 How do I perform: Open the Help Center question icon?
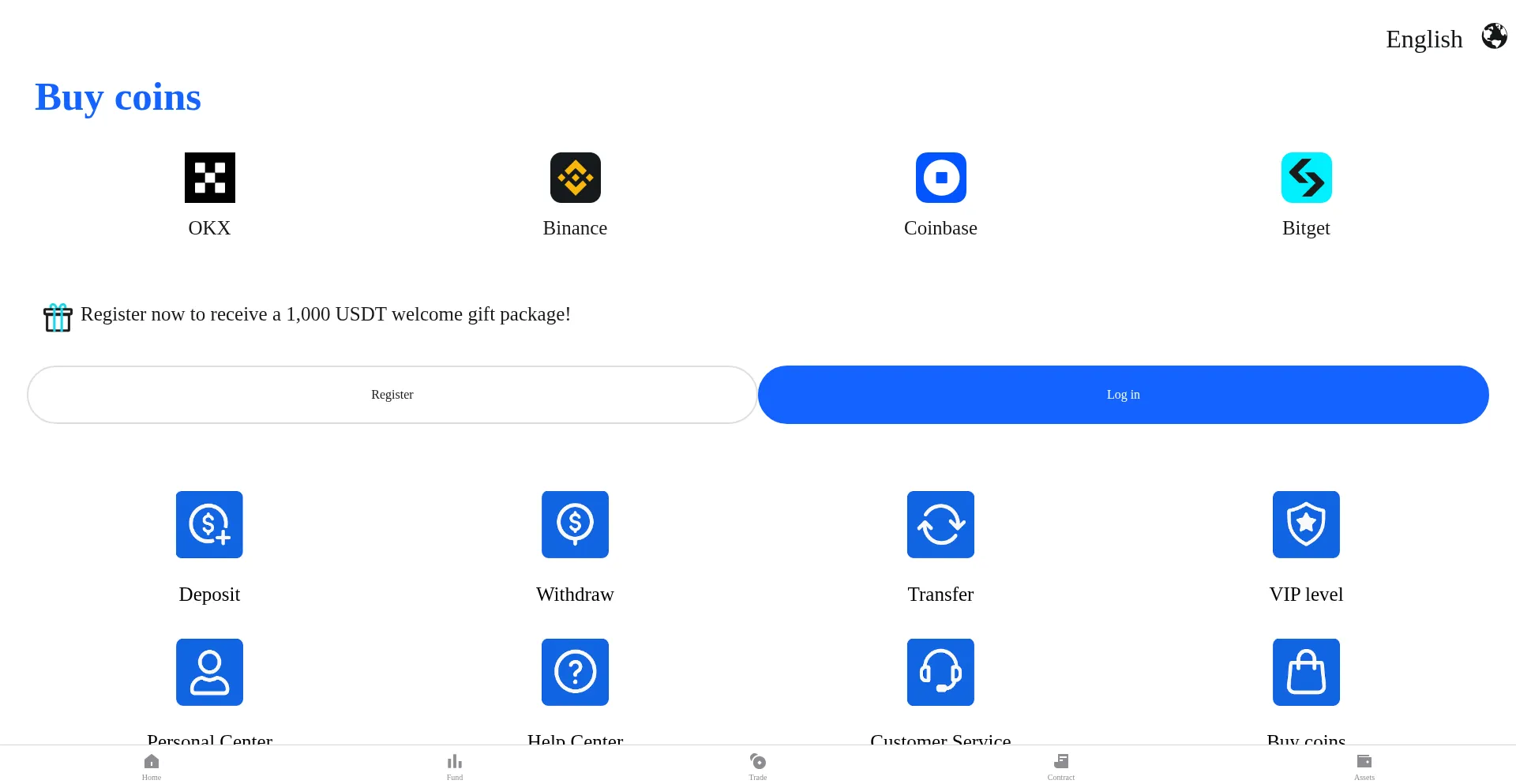tap(575, 672)
